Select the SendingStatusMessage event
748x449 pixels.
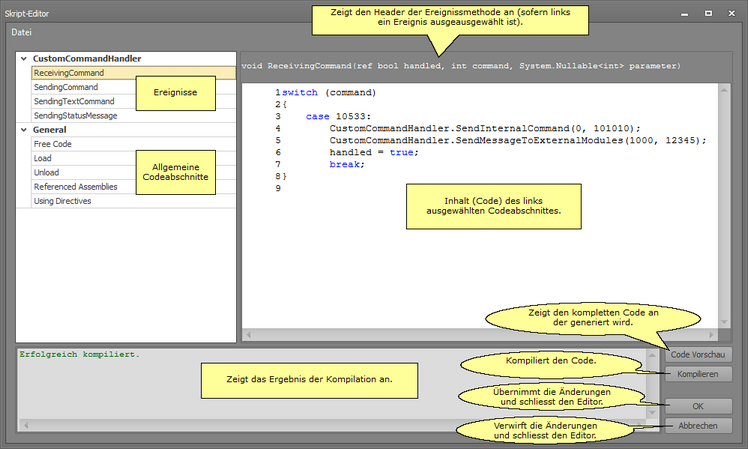pos(134,115)
